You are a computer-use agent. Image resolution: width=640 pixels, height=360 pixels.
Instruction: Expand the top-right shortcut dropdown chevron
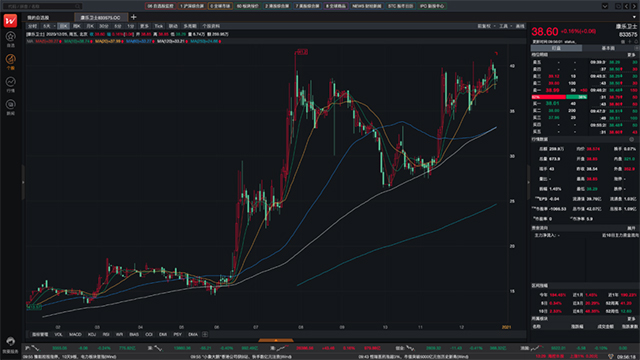(605, 6)
